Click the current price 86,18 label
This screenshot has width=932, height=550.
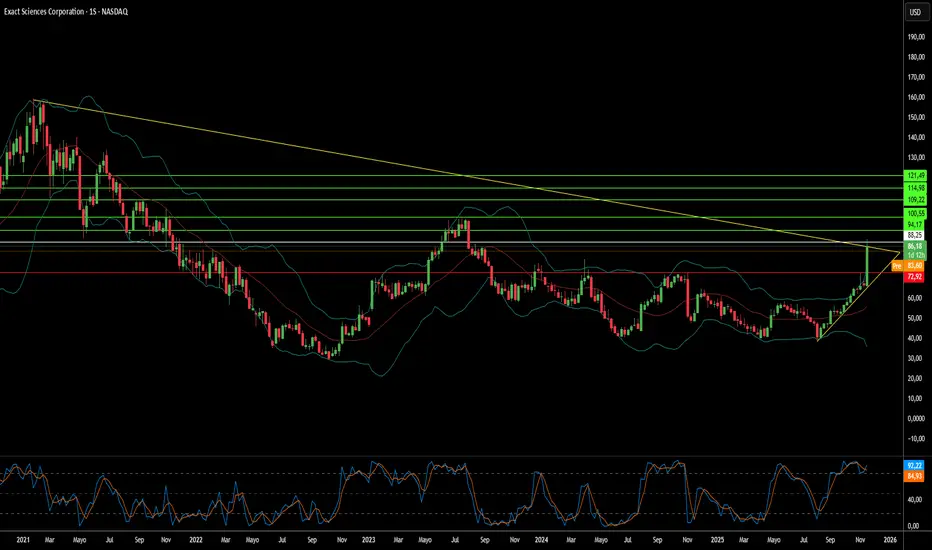pos(916,245)
